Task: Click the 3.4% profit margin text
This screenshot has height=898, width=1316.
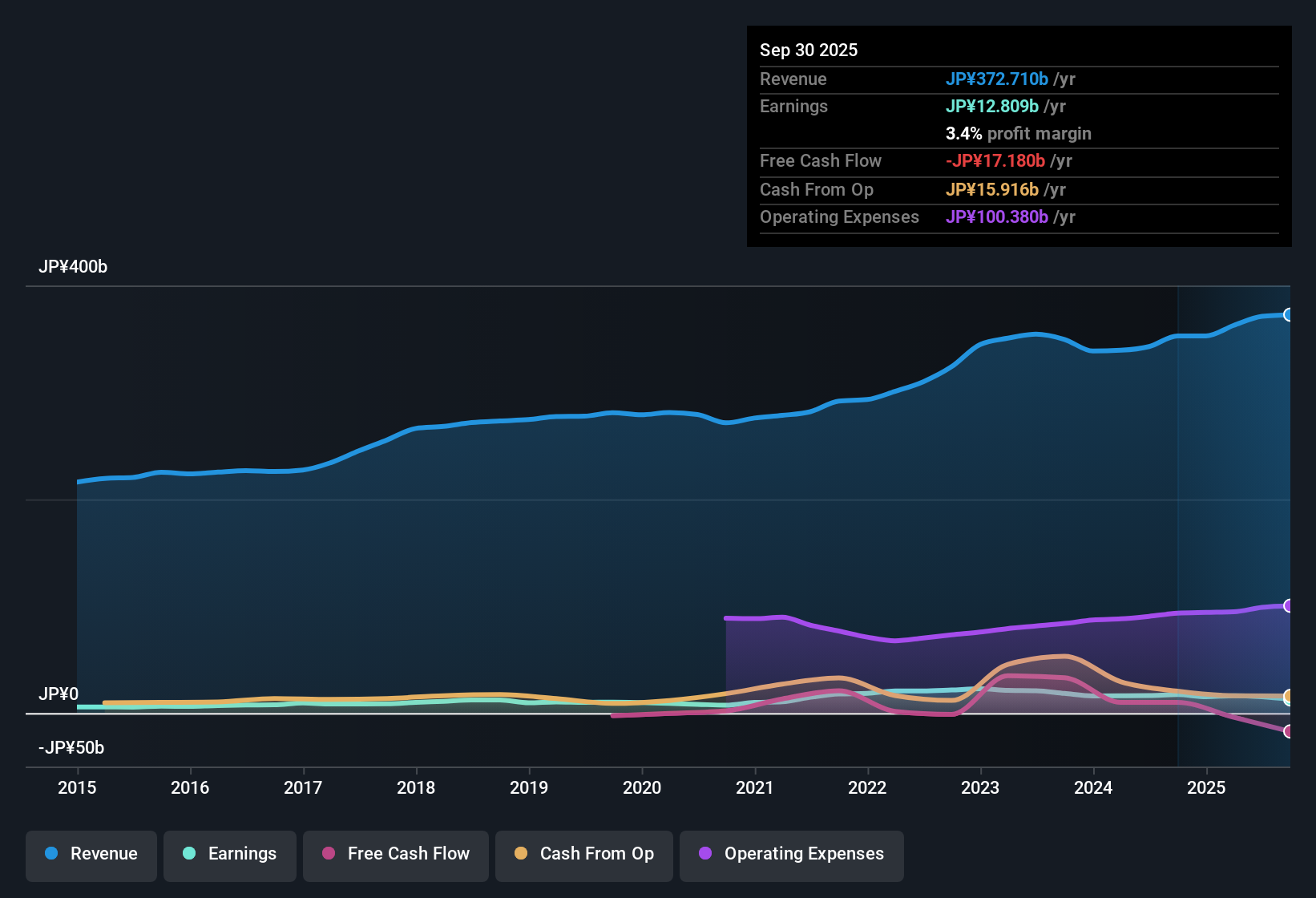Action: (x=1018, y=133)
